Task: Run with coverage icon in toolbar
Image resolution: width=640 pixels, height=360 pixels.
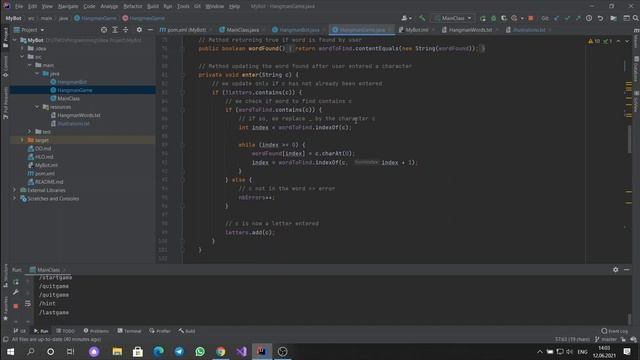Action: point(504,18)
